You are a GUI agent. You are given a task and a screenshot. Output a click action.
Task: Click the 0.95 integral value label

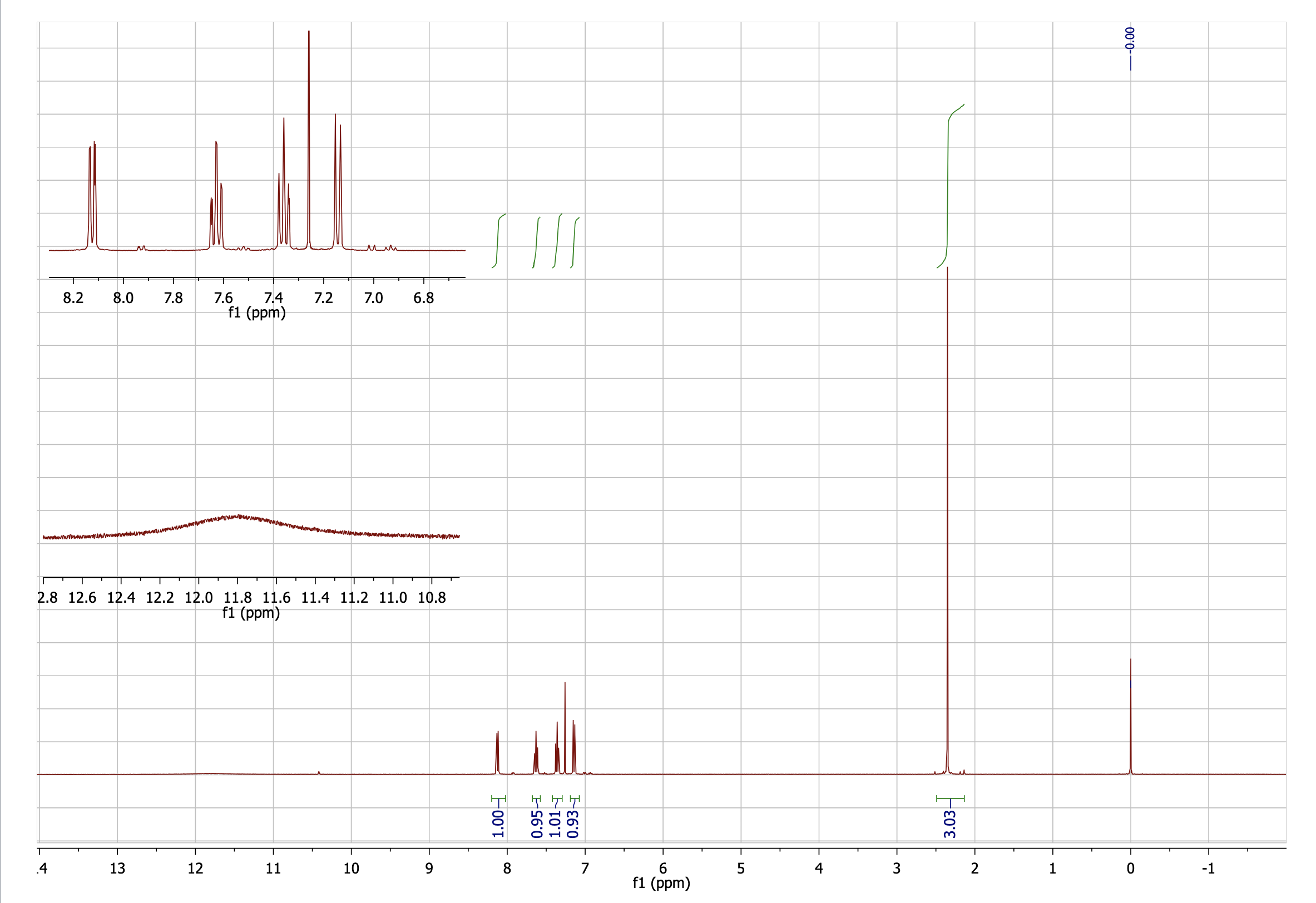(x=537, y=823)
